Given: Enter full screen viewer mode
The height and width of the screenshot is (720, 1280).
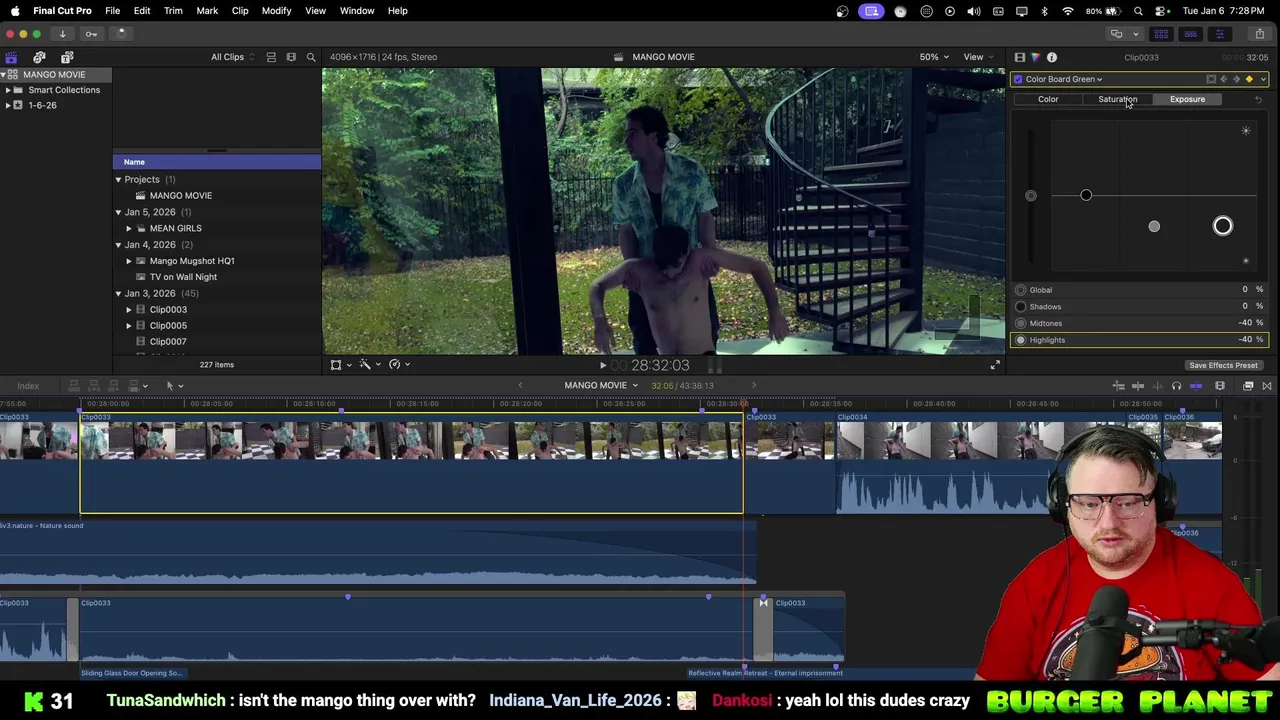Looking at the screenshot, I should [x=995, y=366].
